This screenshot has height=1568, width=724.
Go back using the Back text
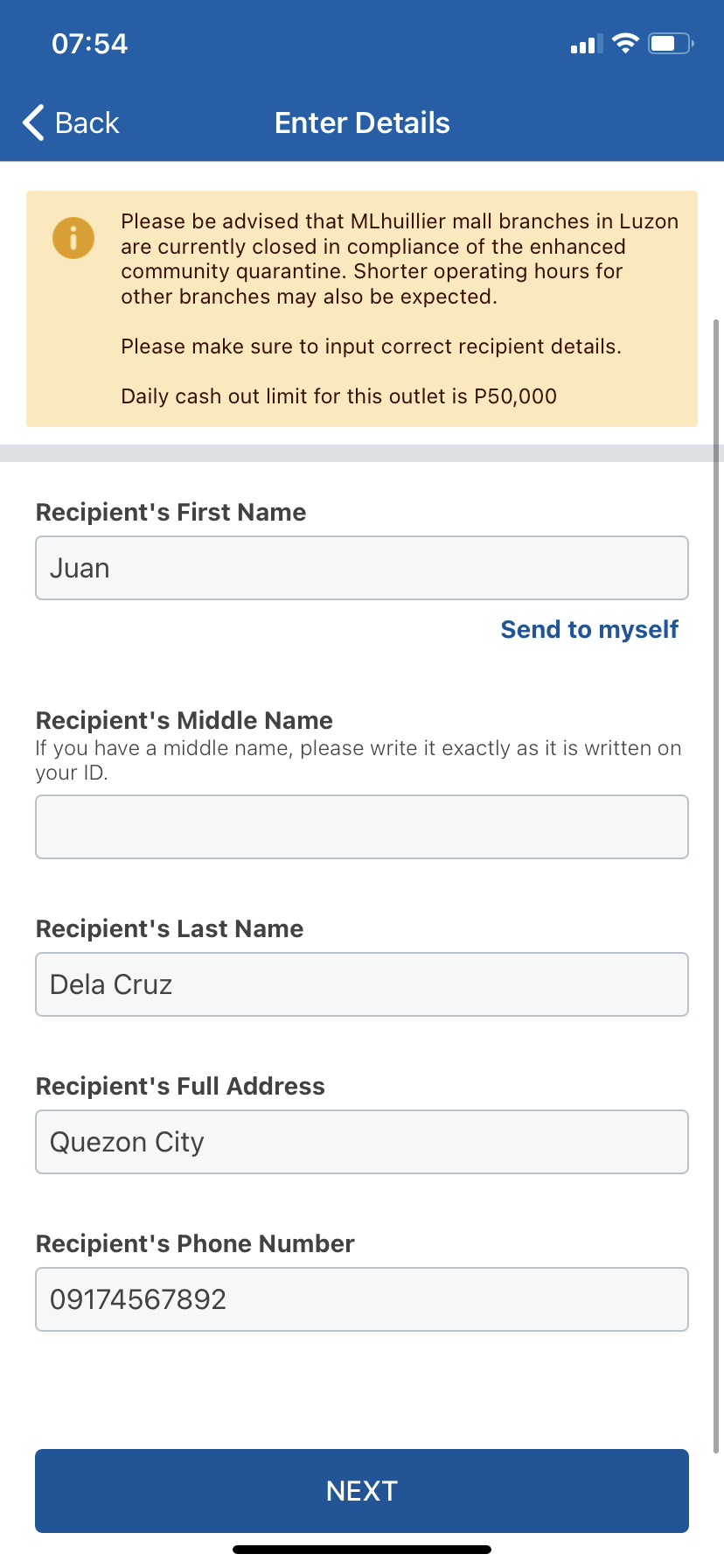click(x=87, y=123)
